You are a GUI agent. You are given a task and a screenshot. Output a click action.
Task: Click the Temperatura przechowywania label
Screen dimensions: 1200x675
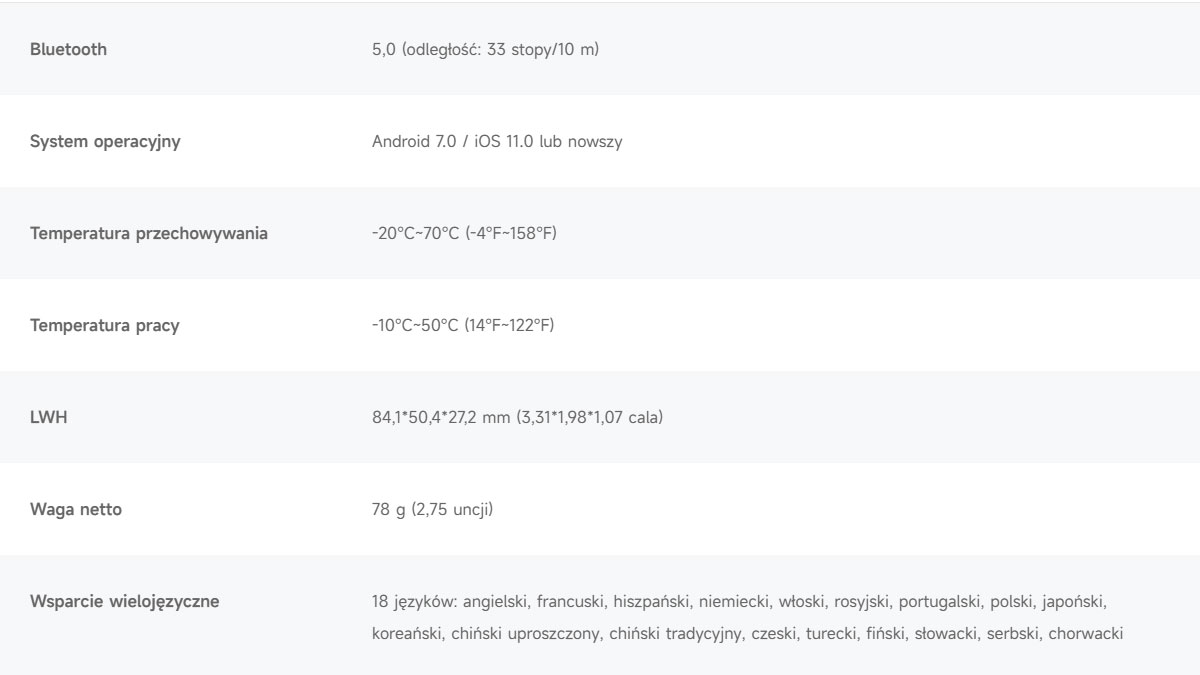tap(149, 234)
